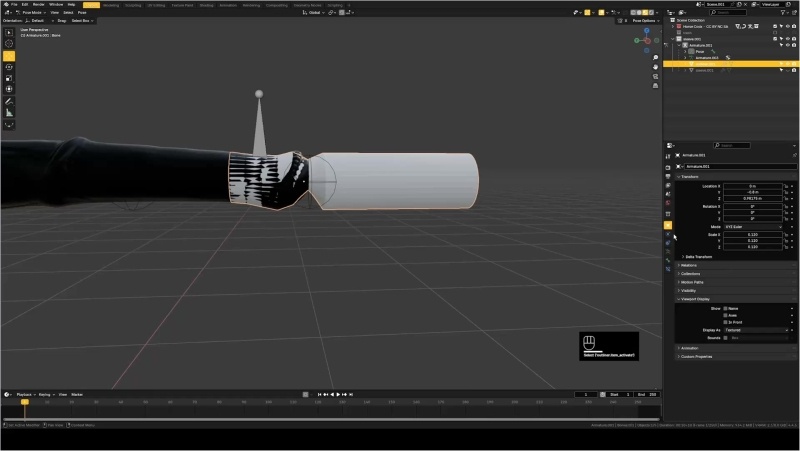Click the Select Box tool icon
This screenshot has height=451, width=800.
[9, 33]
